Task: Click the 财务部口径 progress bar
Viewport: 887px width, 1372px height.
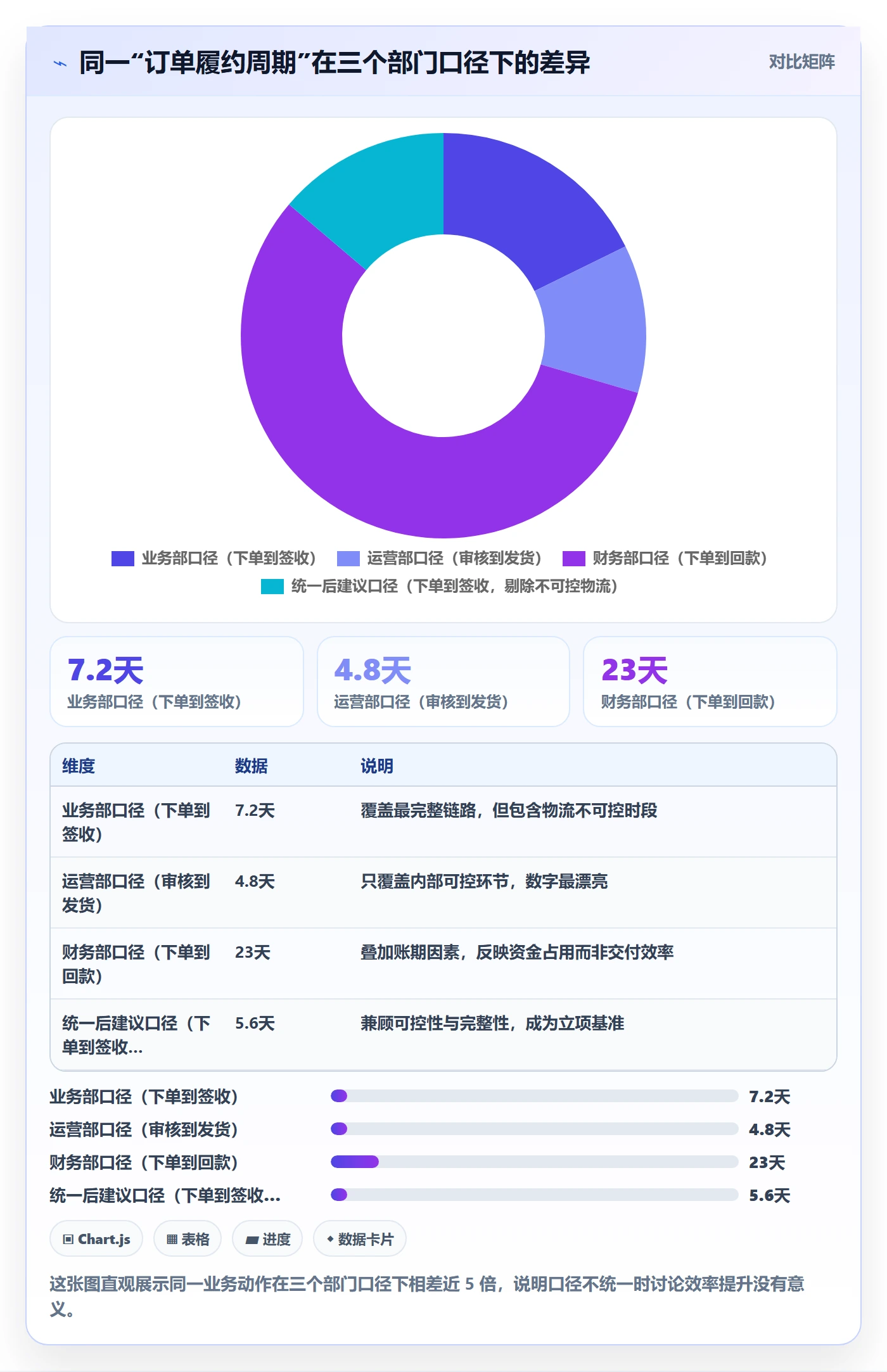Action: tap(534, 1162)
